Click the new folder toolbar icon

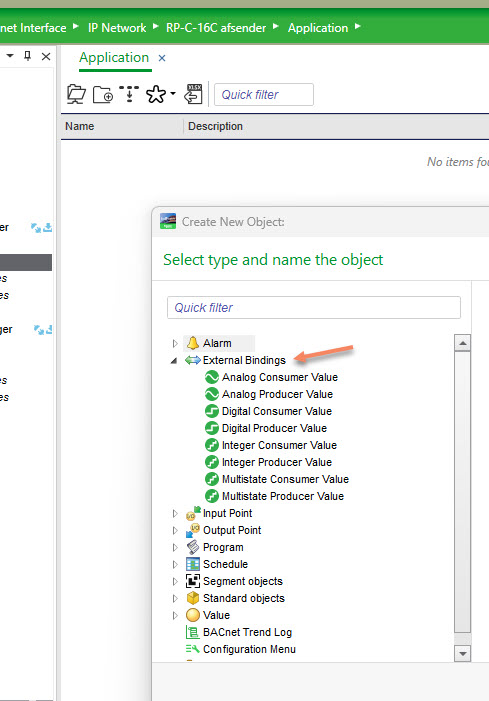(103, 95)
